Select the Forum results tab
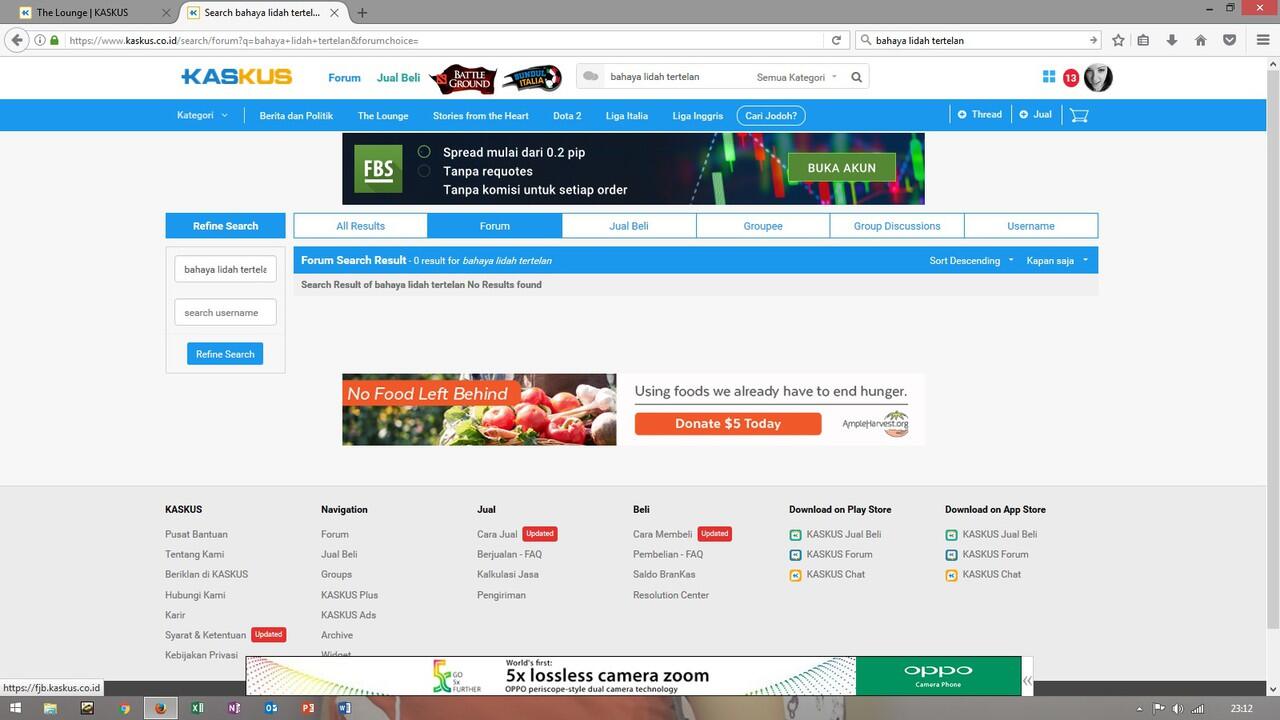Screen dimensions: 1280x720 tap(495, 226)
